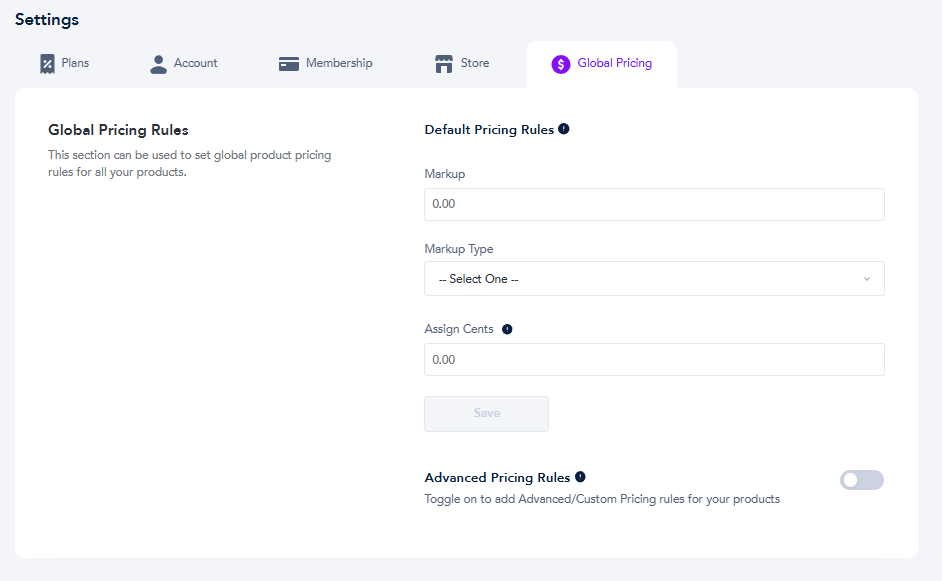Click the Store shopfront icon

pos(444,64)
